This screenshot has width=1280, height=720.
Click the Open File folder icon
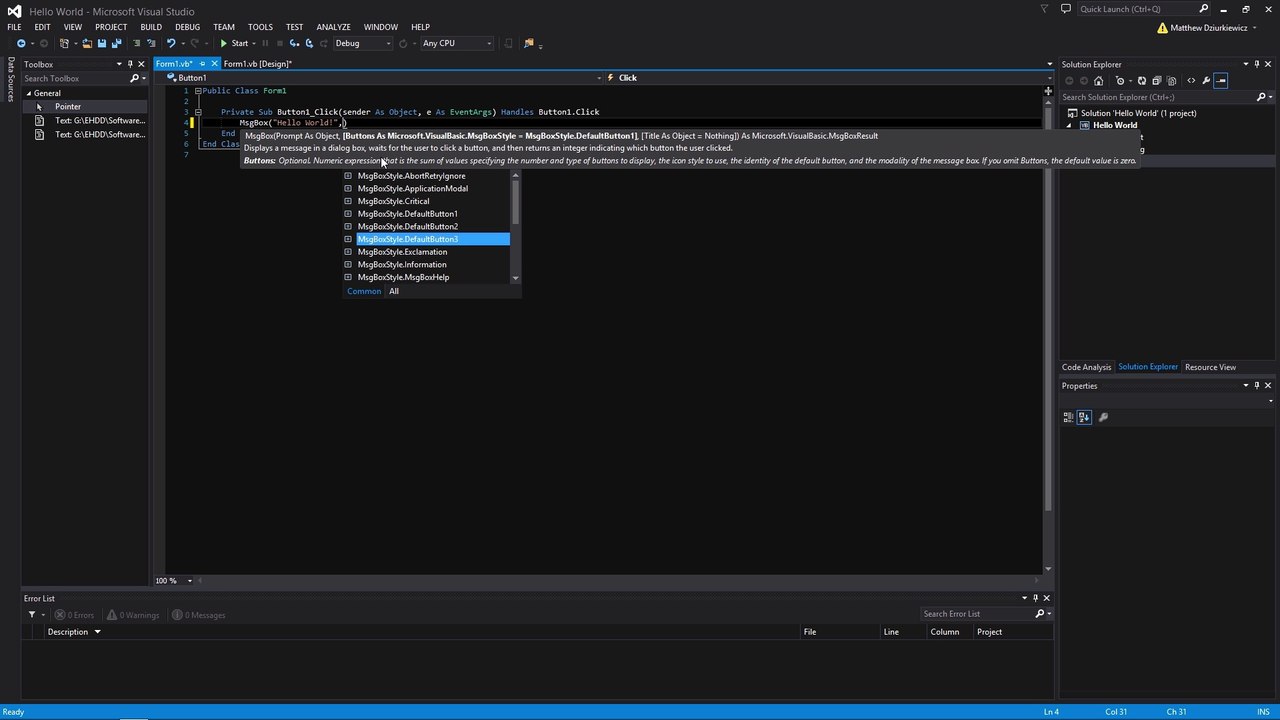pos(87,43)
